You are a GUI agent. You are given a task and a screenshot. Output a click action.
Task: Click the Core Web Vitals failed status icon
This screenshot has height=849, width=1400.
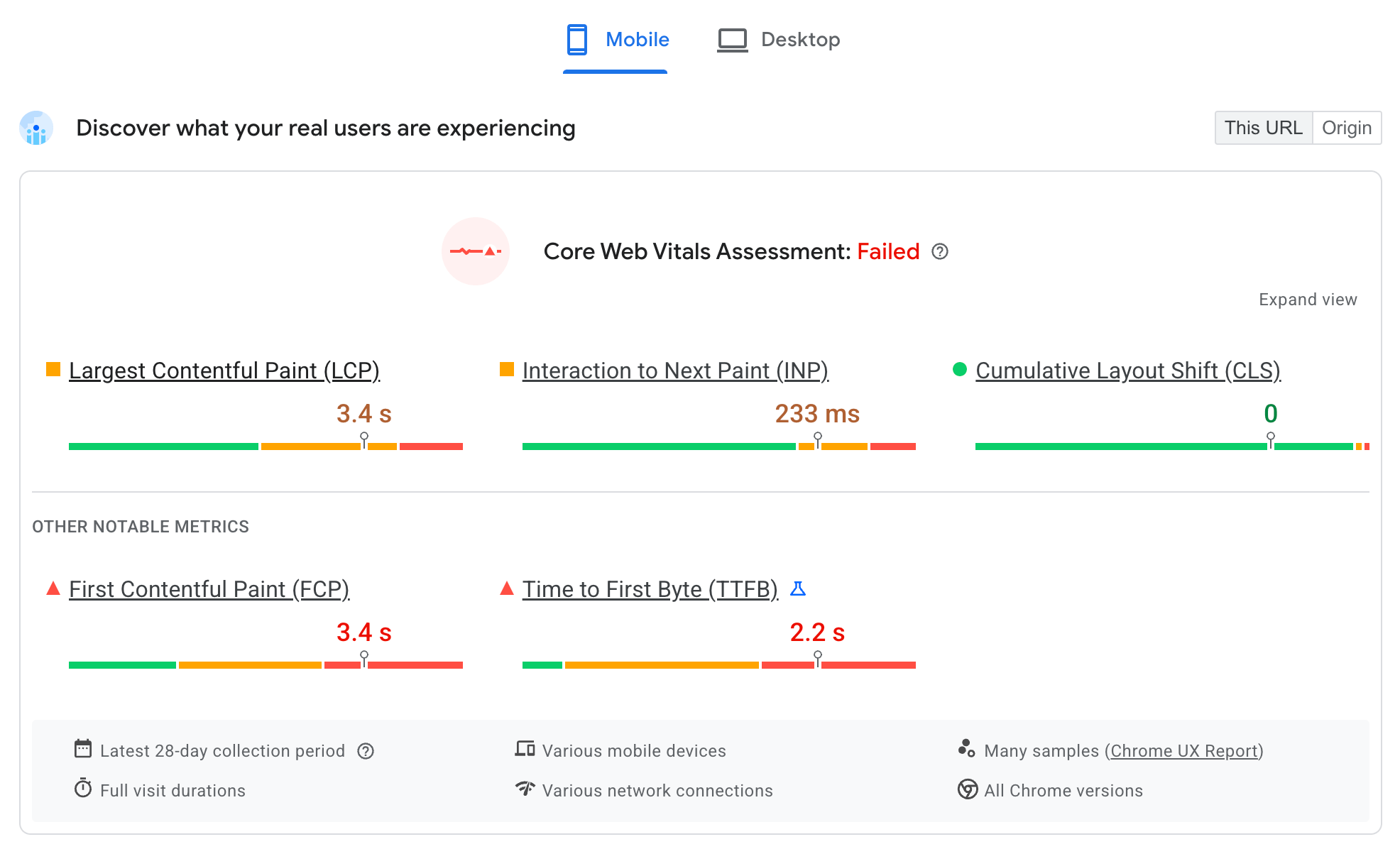[478, 252]
